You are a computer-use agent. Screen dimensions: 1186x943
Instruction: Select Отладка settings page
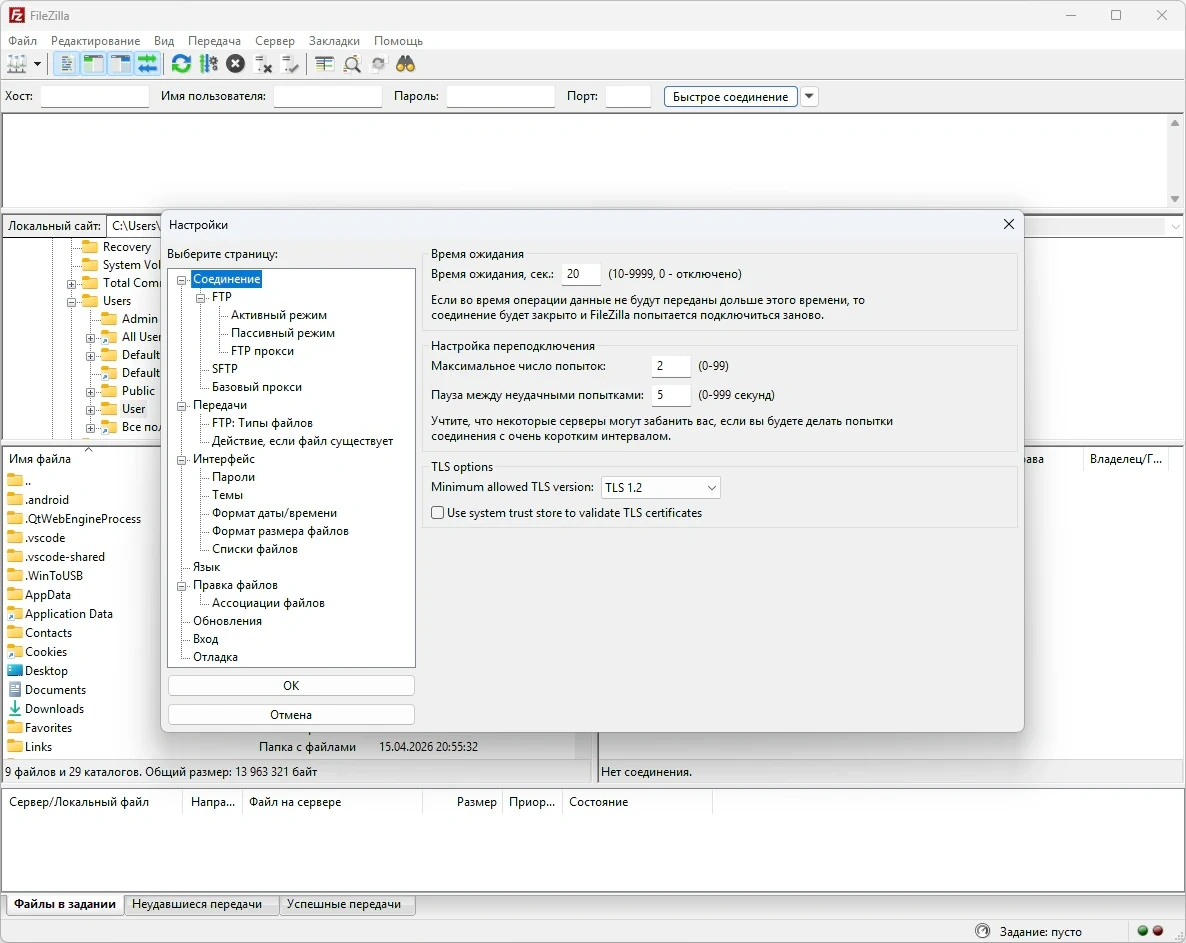tap(215, 657)
